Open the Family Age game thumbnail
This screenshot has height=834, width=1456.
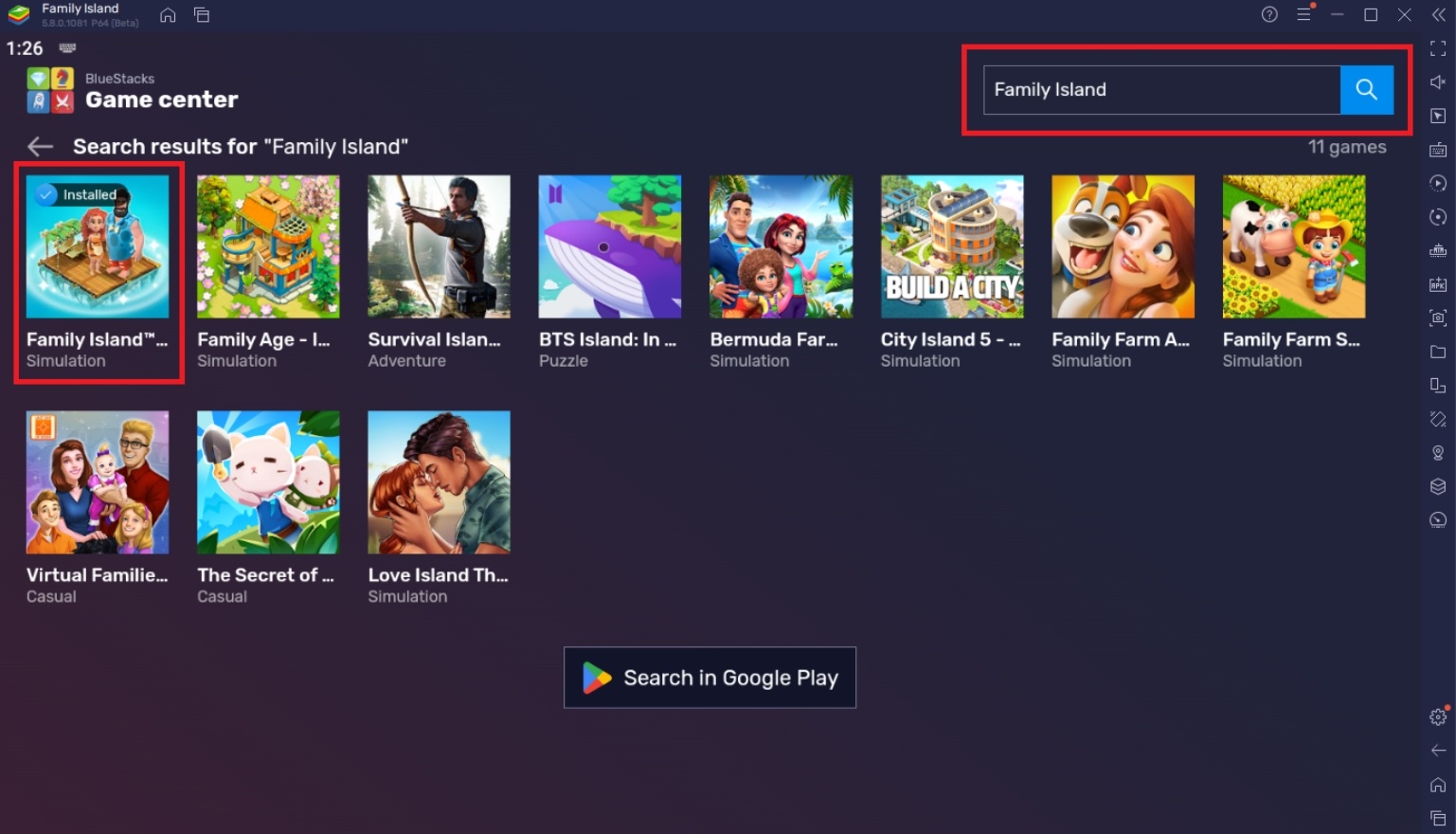click(x=268, y=246)
